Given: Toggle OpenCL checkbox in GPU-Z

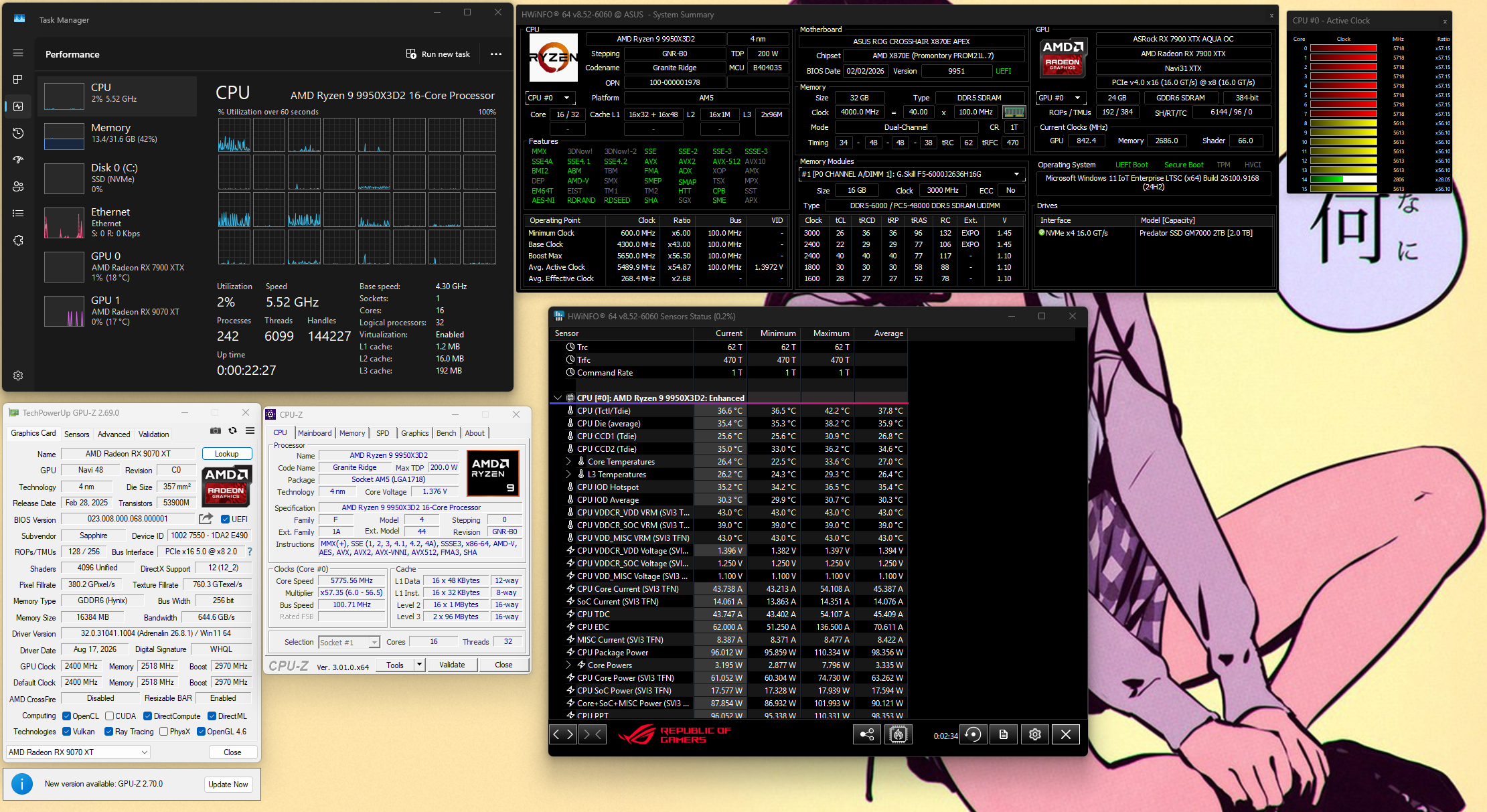Looking at the screenshot, I should click(66, 716).
